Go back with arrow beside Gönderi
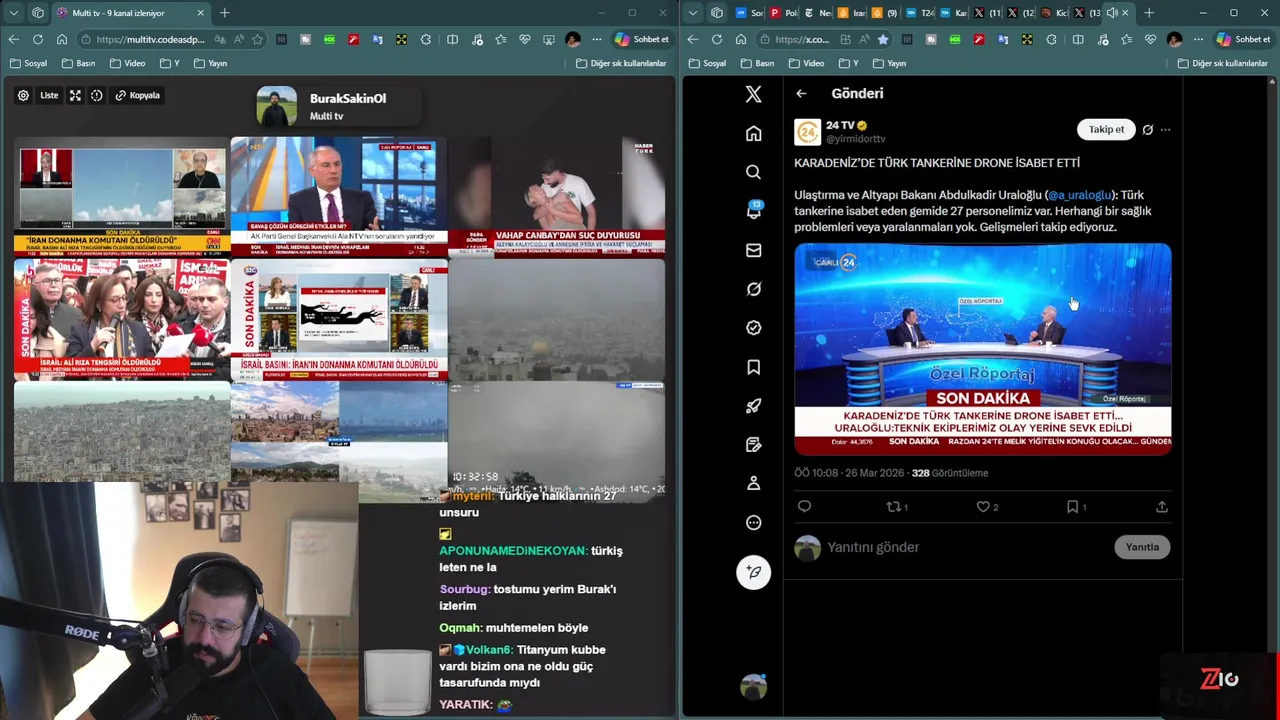 coord(801,94)
